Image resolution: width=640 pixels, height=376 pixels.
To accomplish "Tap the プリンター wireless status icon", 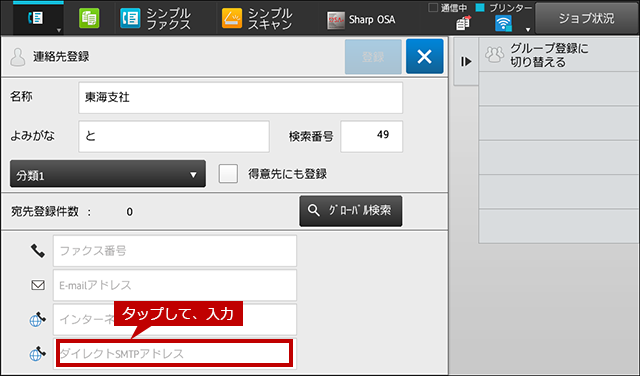I will coord(503,23).
